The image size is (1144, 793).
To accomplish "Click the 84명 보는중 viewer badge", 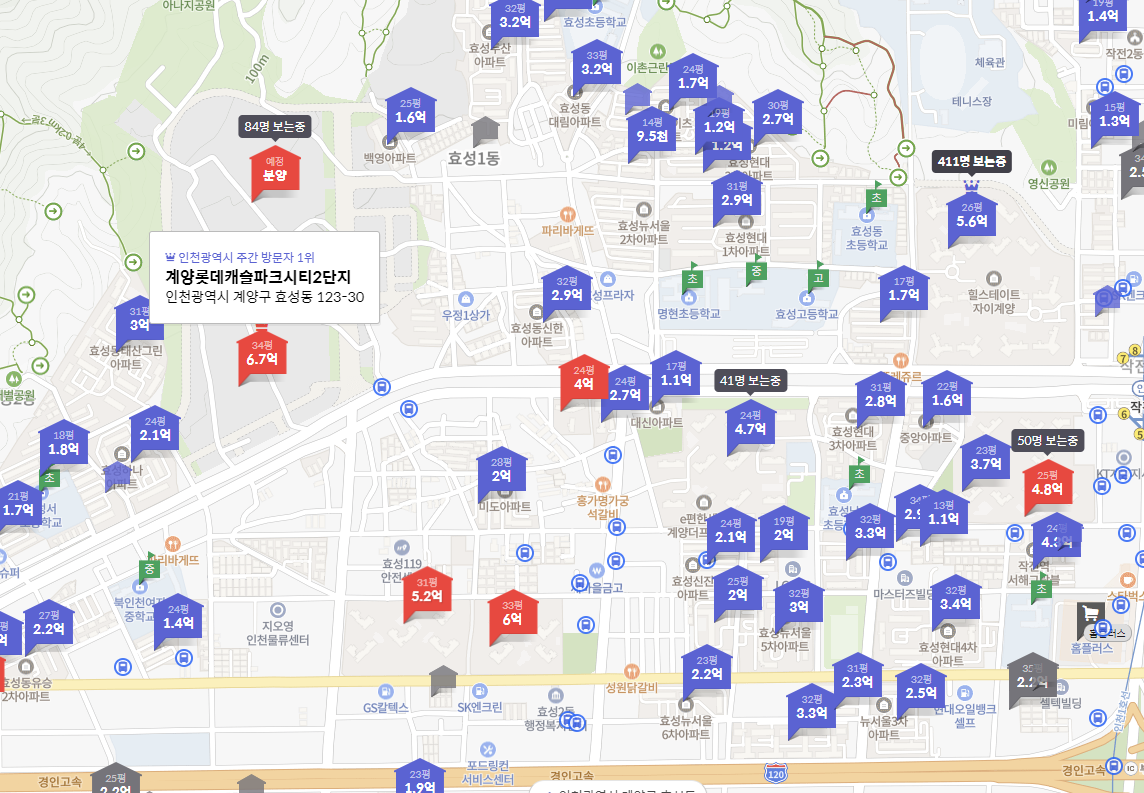I will coord(275,126).
